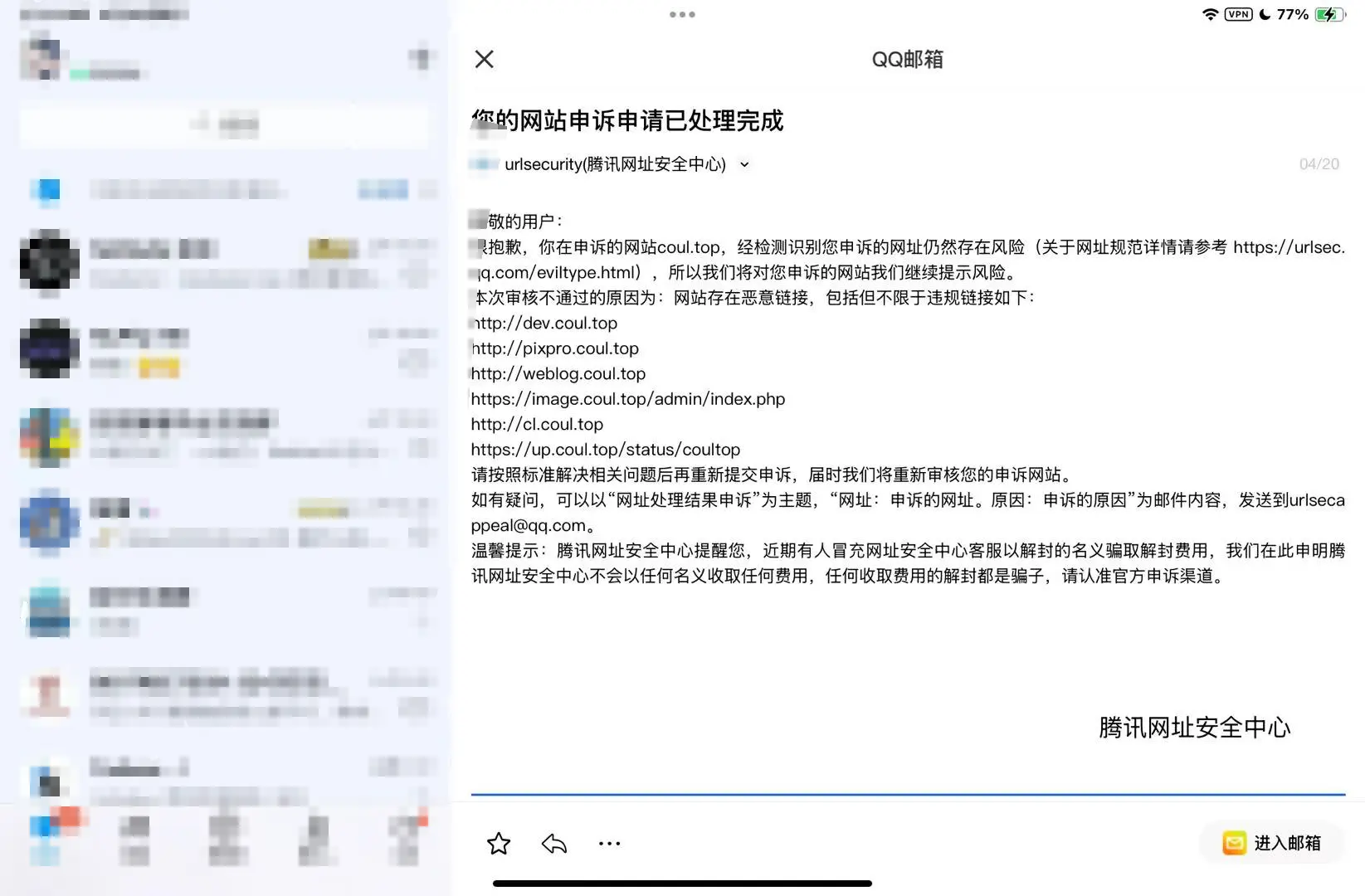This screenshot has width=1365, height=896.
Task: Click the QQ邮箱 title
Action: click(907, 59)
